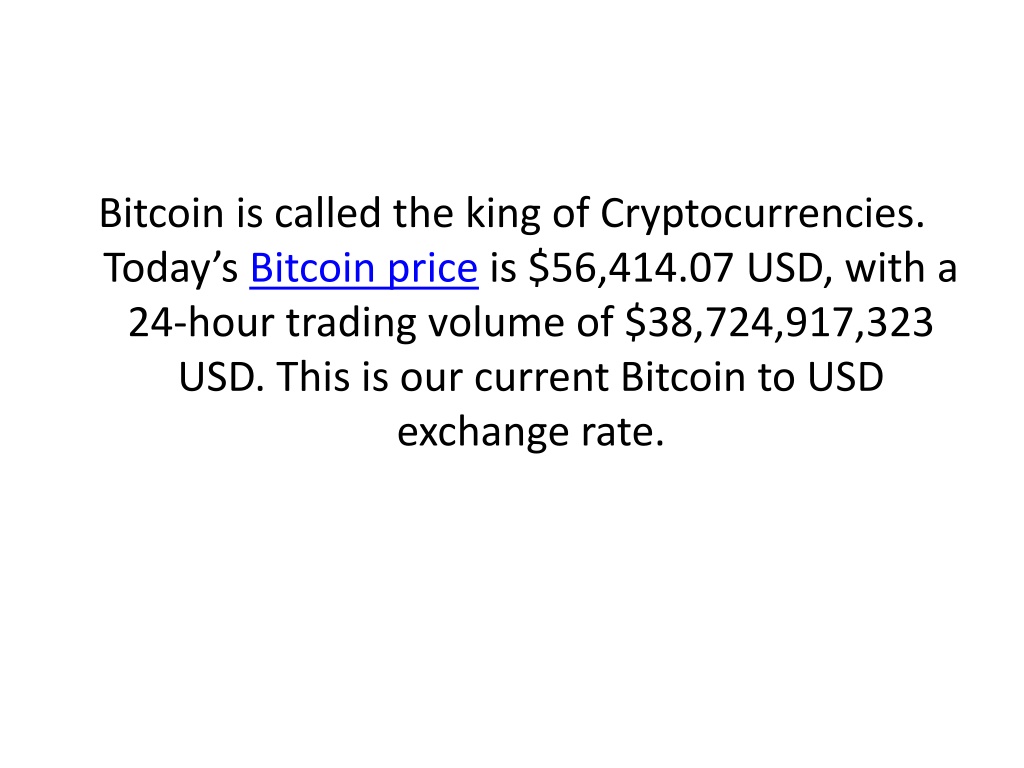Click the text 24-hour
Viewport: 1024px width, 768px height.
coord(201,323)
